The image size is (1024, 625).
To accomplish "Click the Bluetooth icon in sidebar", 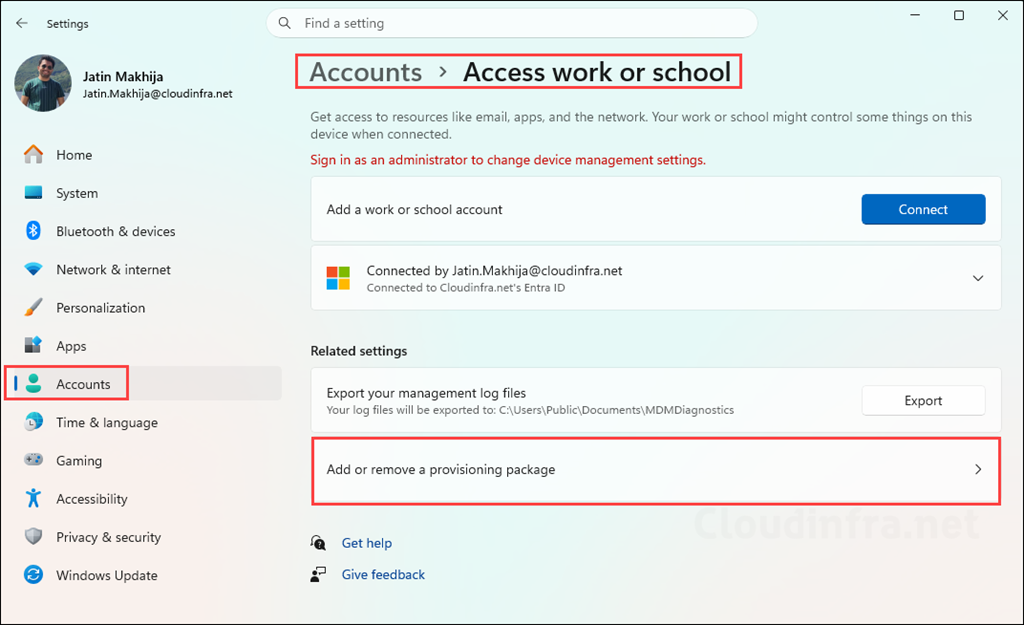I will pos(33,231).
